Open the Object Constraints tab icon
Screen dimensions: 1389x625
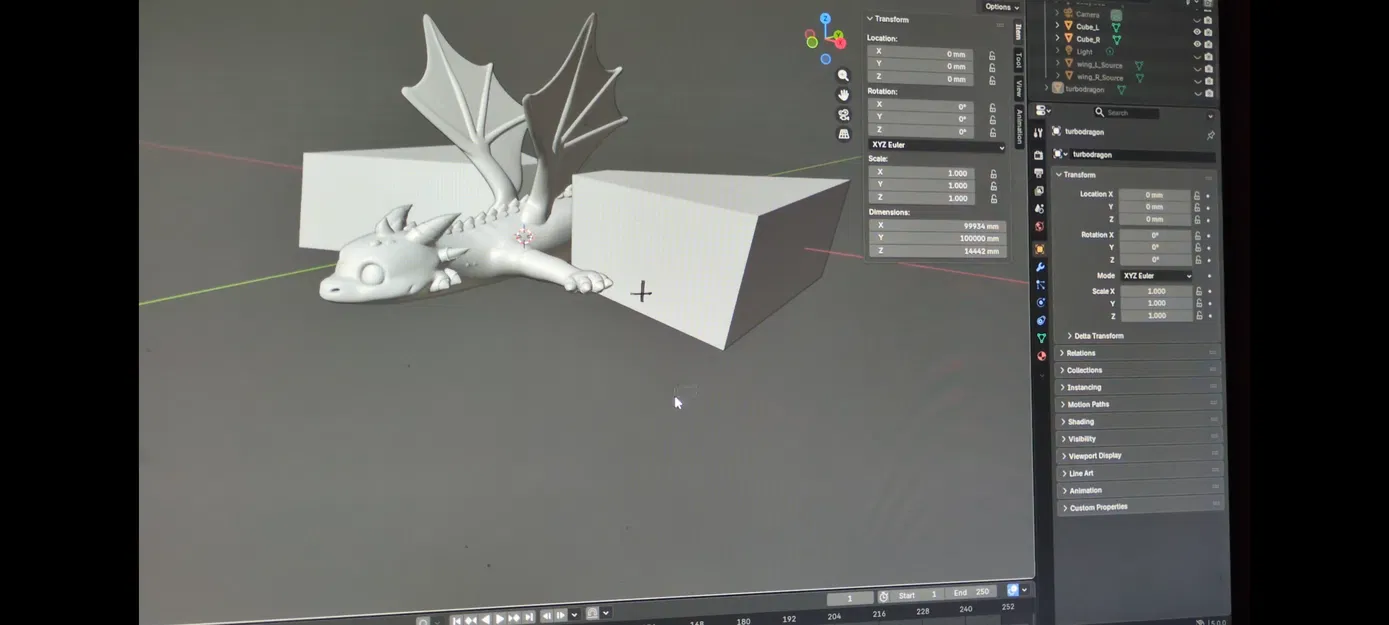[1041, 320]
